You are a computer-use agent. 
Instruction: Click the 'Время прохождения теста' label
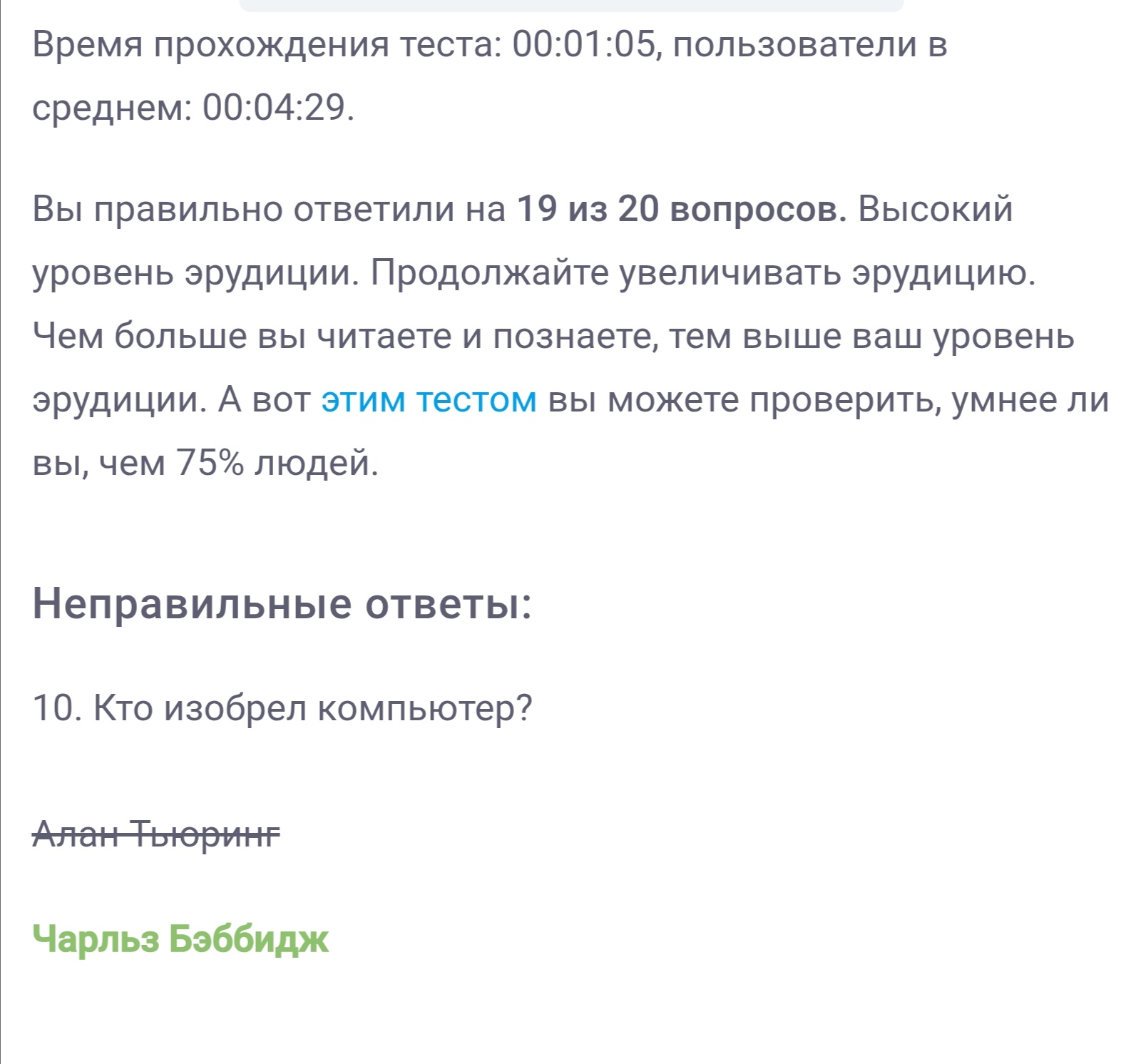point(267,45)
